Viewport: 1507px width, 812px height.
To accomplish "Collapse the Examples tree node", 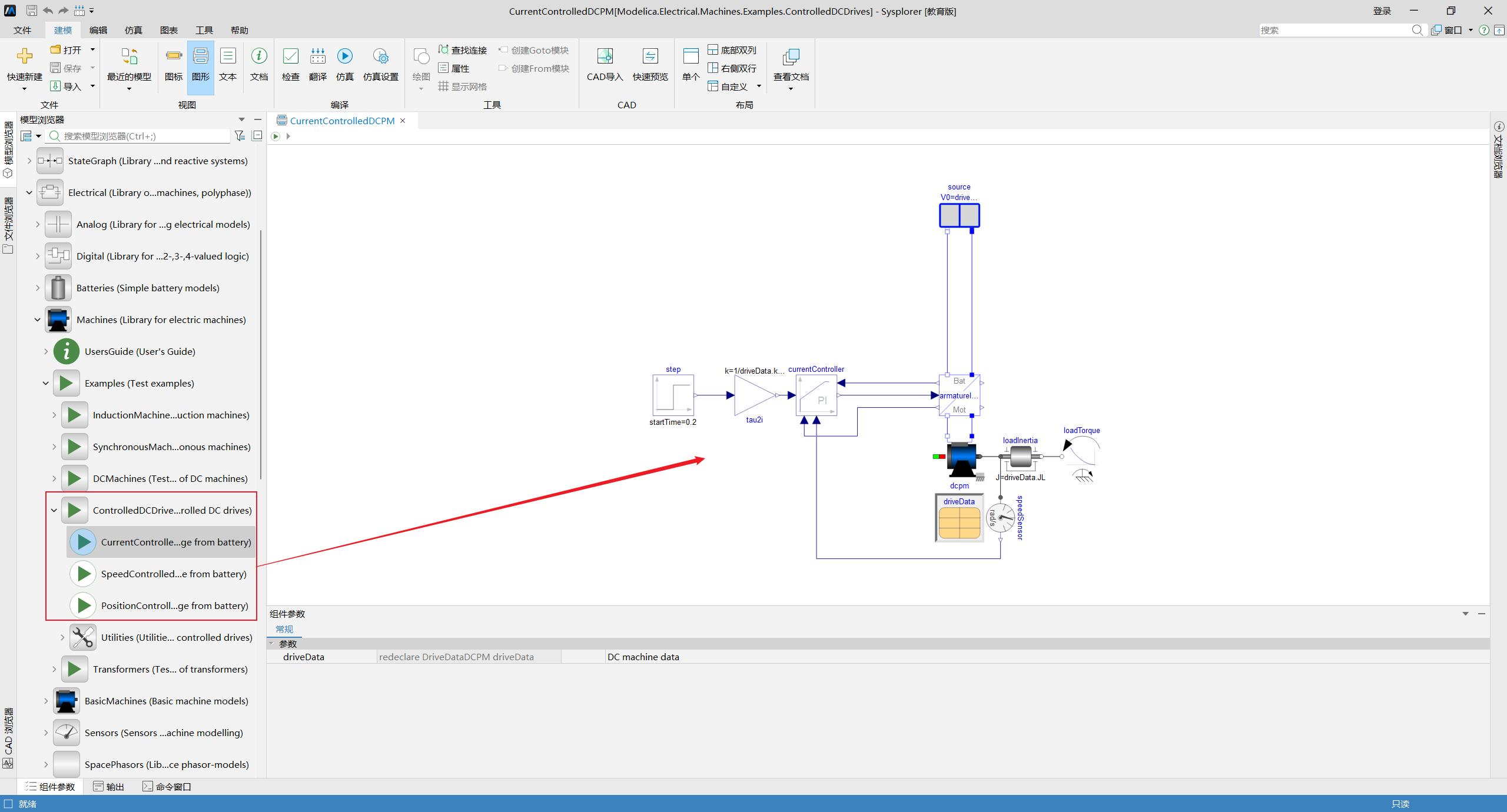I will point(45,383).
